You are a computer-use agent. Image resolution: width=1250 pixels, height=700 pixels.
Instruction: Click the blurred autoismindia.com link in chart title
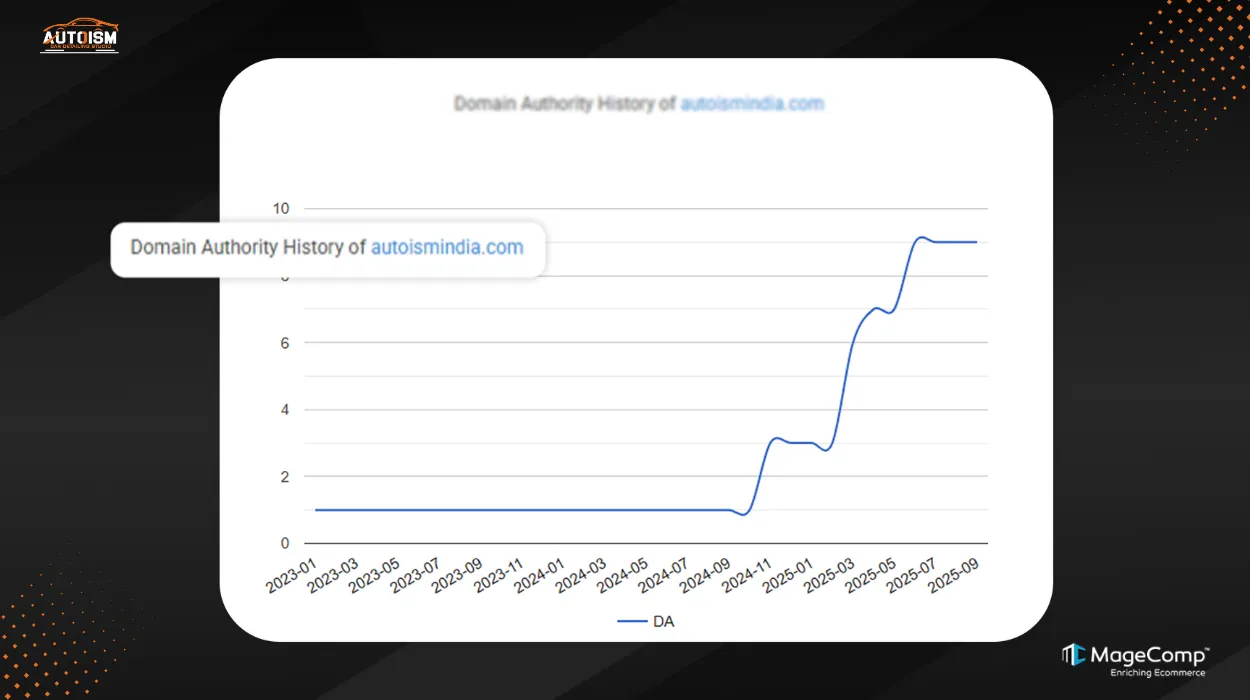click(752, 104)
